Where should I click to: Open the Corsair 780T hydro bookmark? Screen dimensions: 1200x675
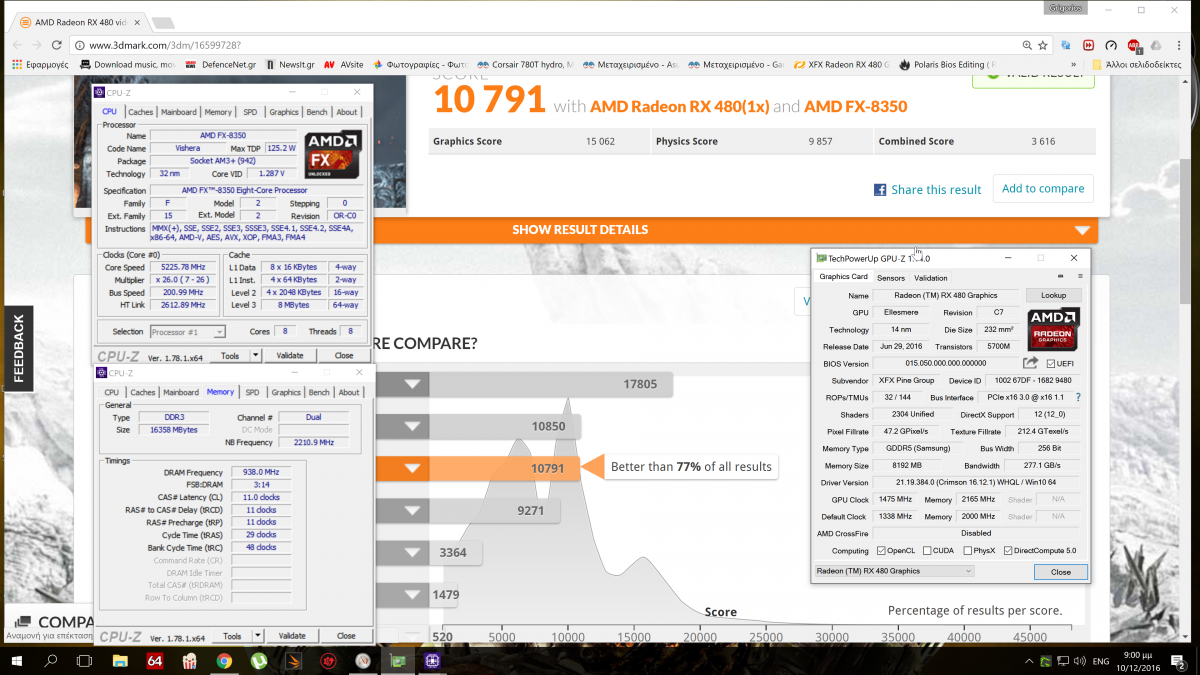click(x=526, y=64)
